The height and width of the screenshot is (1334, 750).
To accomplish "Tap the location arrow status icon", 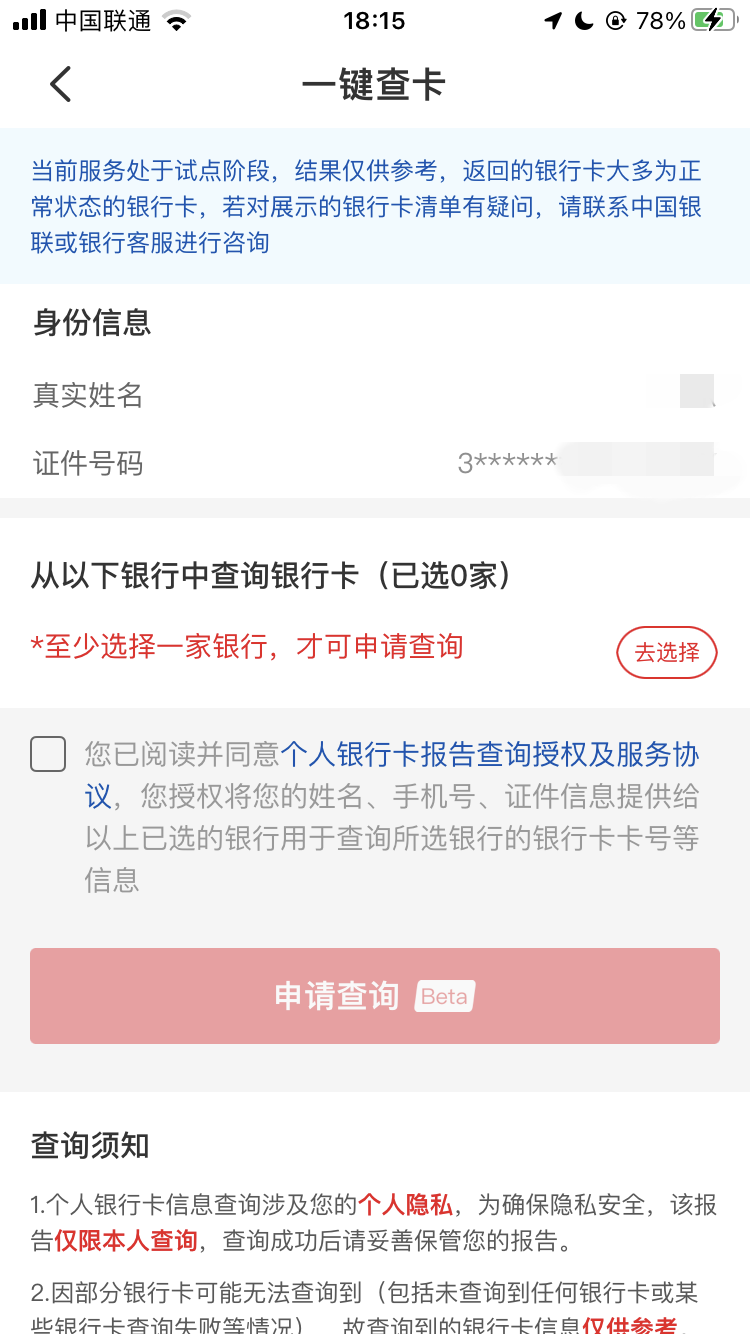I will (553, 20).
